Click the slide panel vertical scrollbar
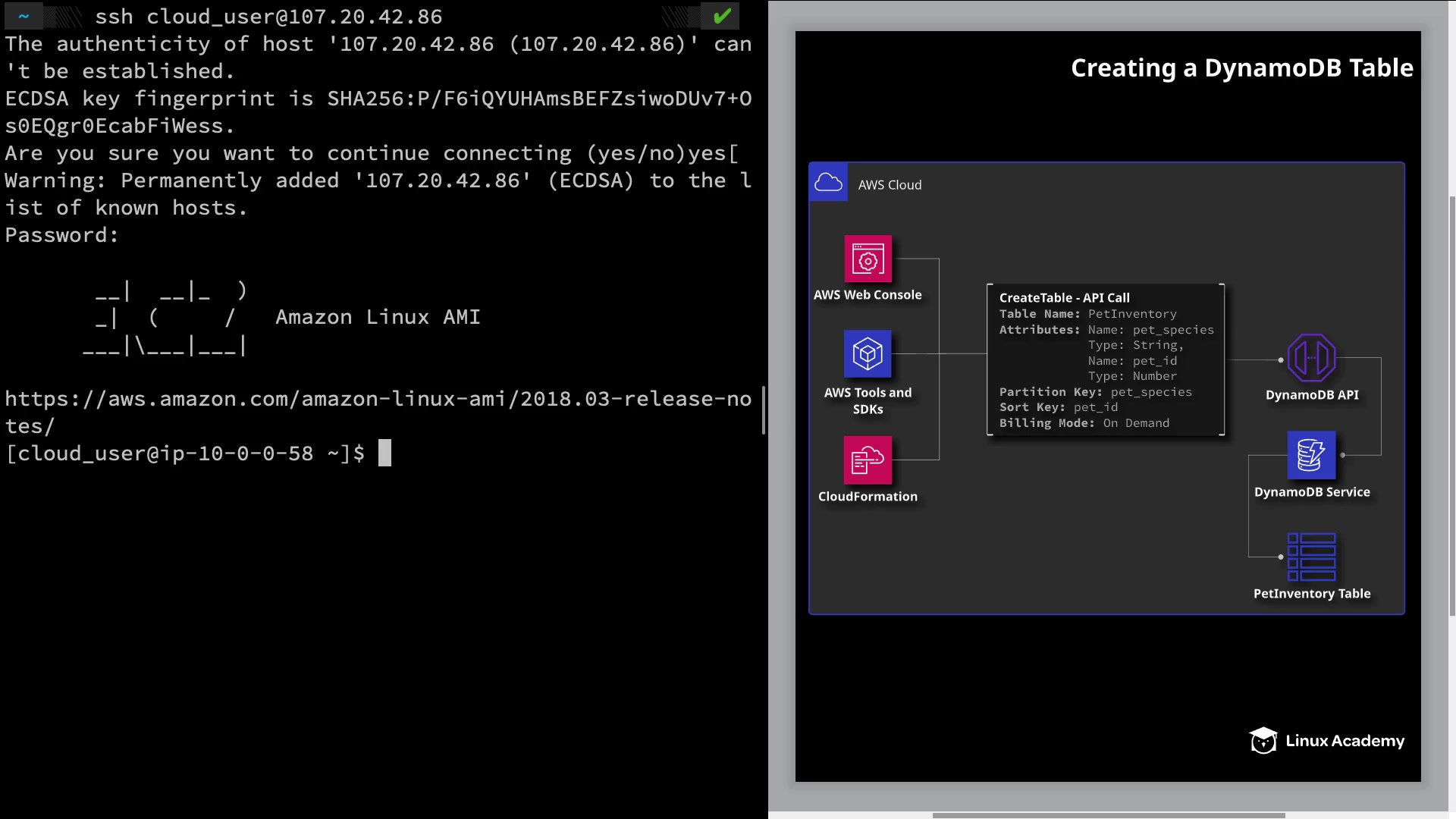This screenshot has width=1456, height=819. [1451, 406]
